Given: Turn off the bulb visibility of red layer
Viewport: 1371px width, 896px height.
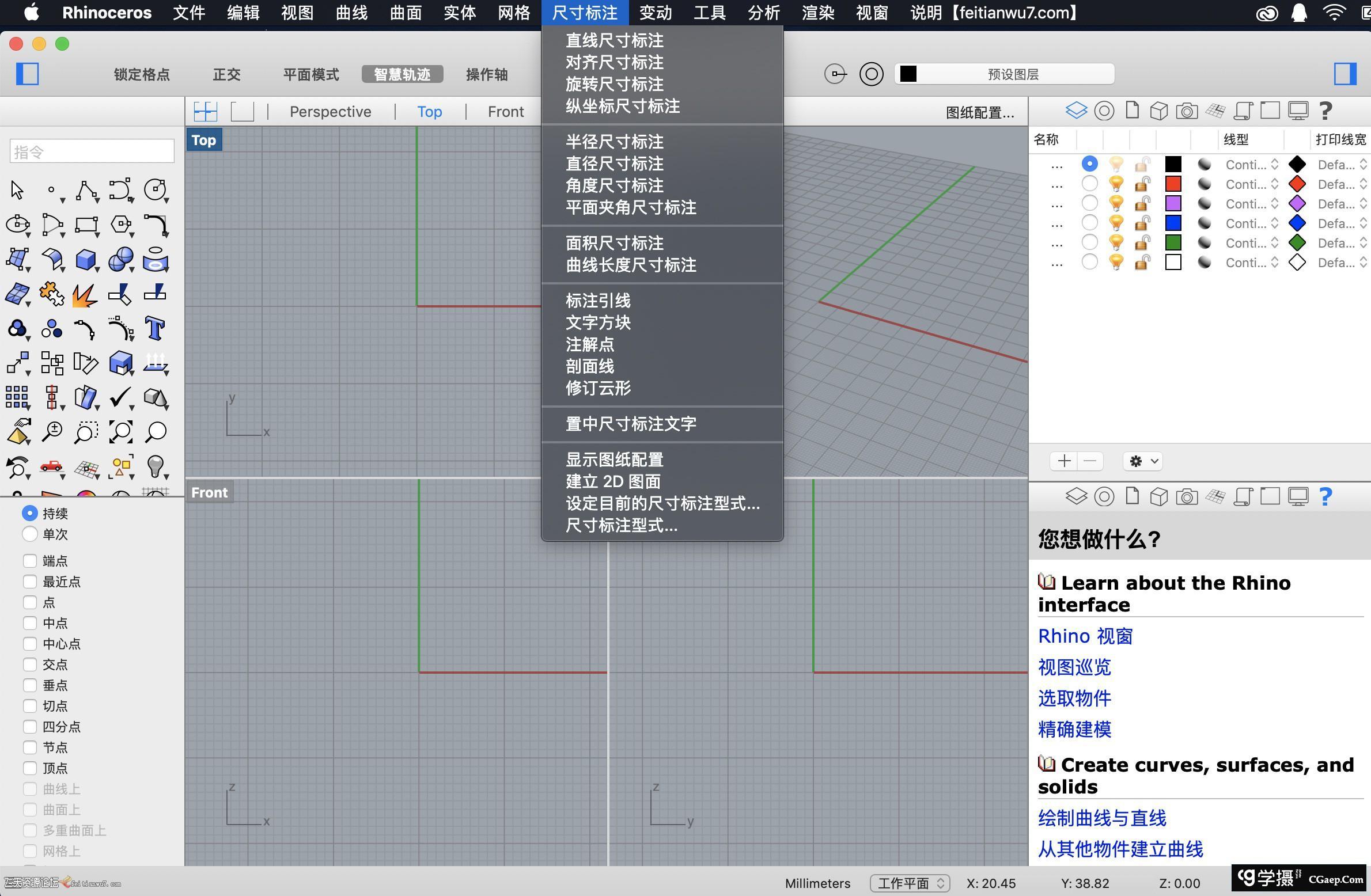Looking at the screenshot, I should 1116,184.
